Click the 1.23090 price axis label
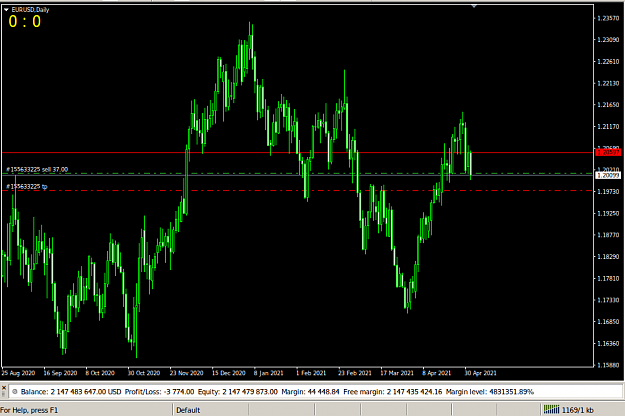Viewport: 625px width, 416px height. pyautogui.click(x=609, y=40)
